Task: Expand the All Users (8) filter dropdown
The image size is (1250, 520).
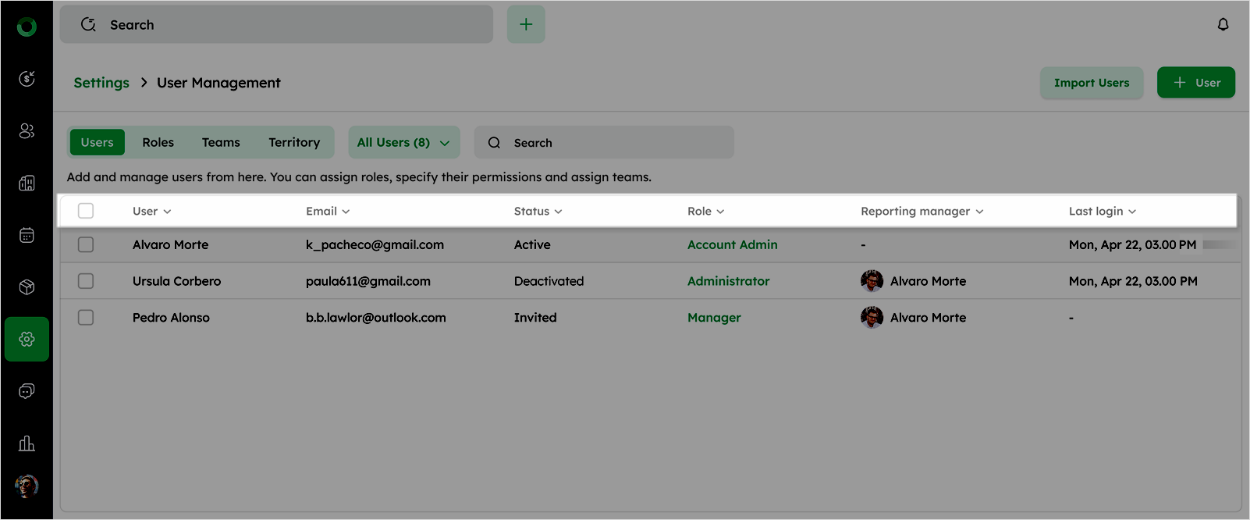Action: coord(403,142)
